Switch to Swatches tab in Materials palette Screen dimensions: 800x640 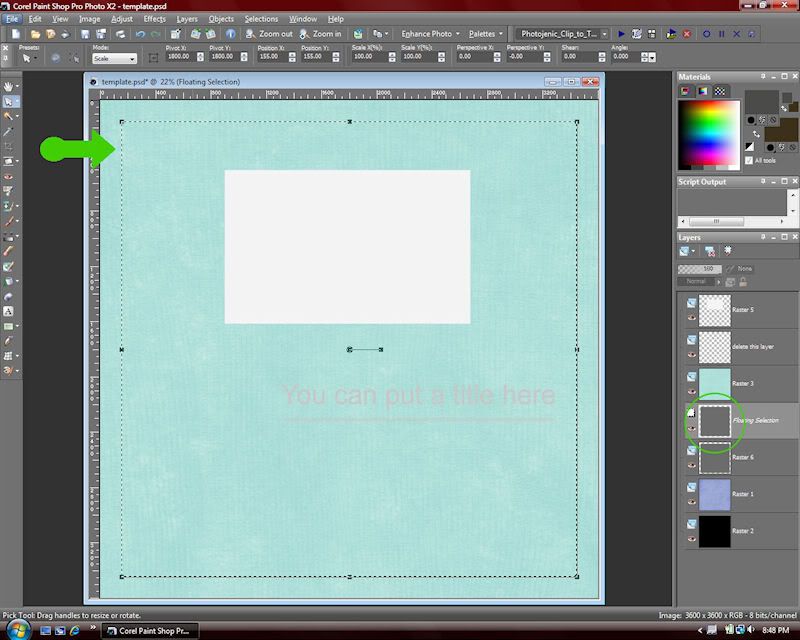click(720, 91)
